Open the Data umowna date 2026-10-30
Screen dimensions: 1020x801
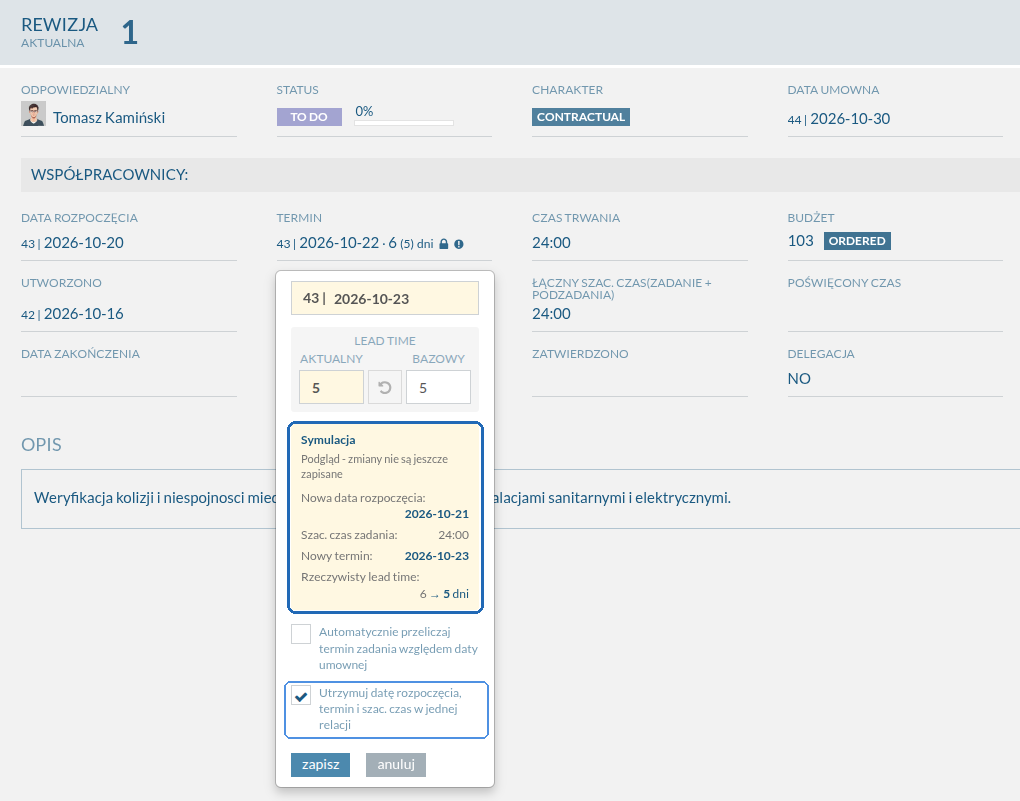click(850, 118)
